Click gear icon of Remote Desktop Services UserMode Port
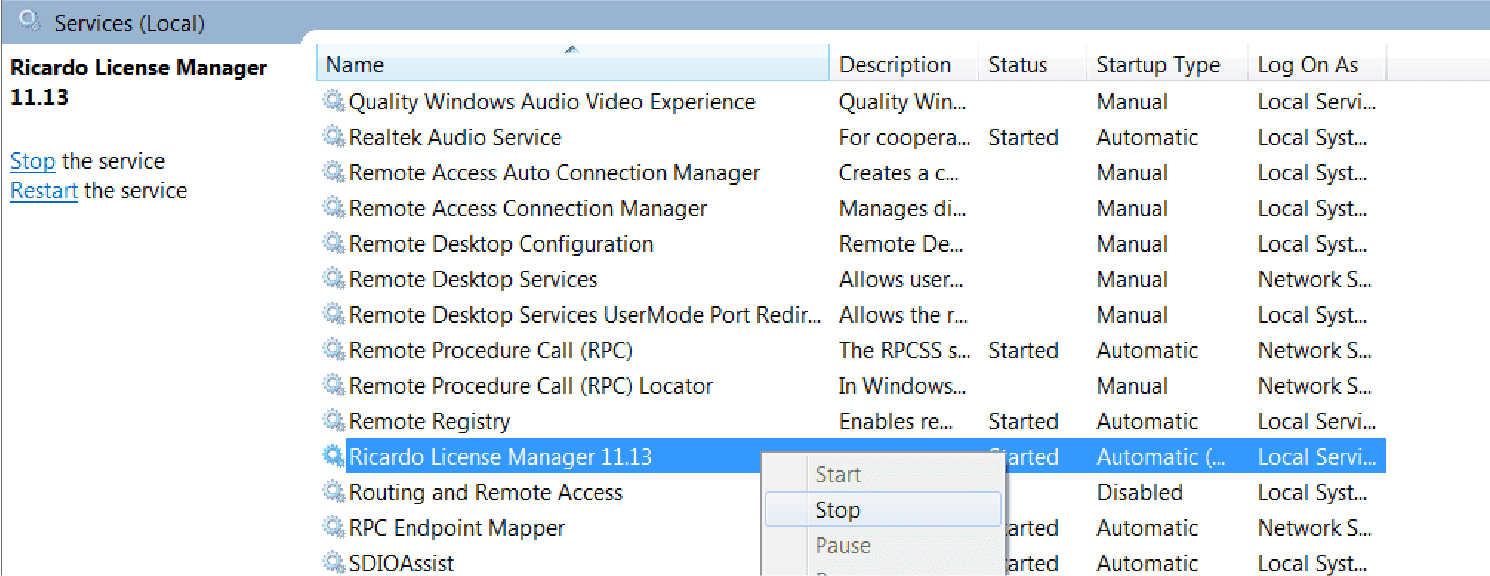 pos(333,315)
